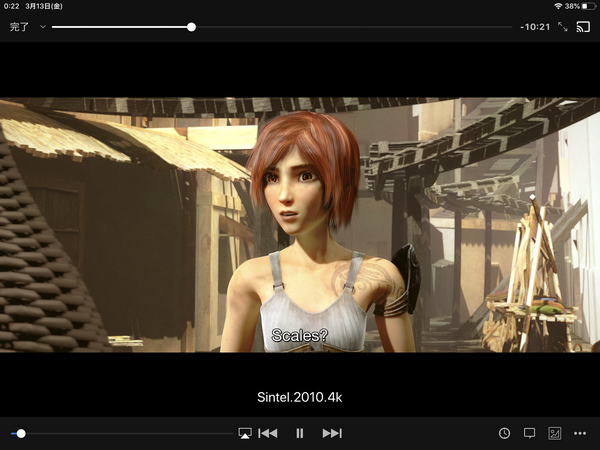The image size is (600, 450).
Task: Skip to the next track
Action: [332, 433]
